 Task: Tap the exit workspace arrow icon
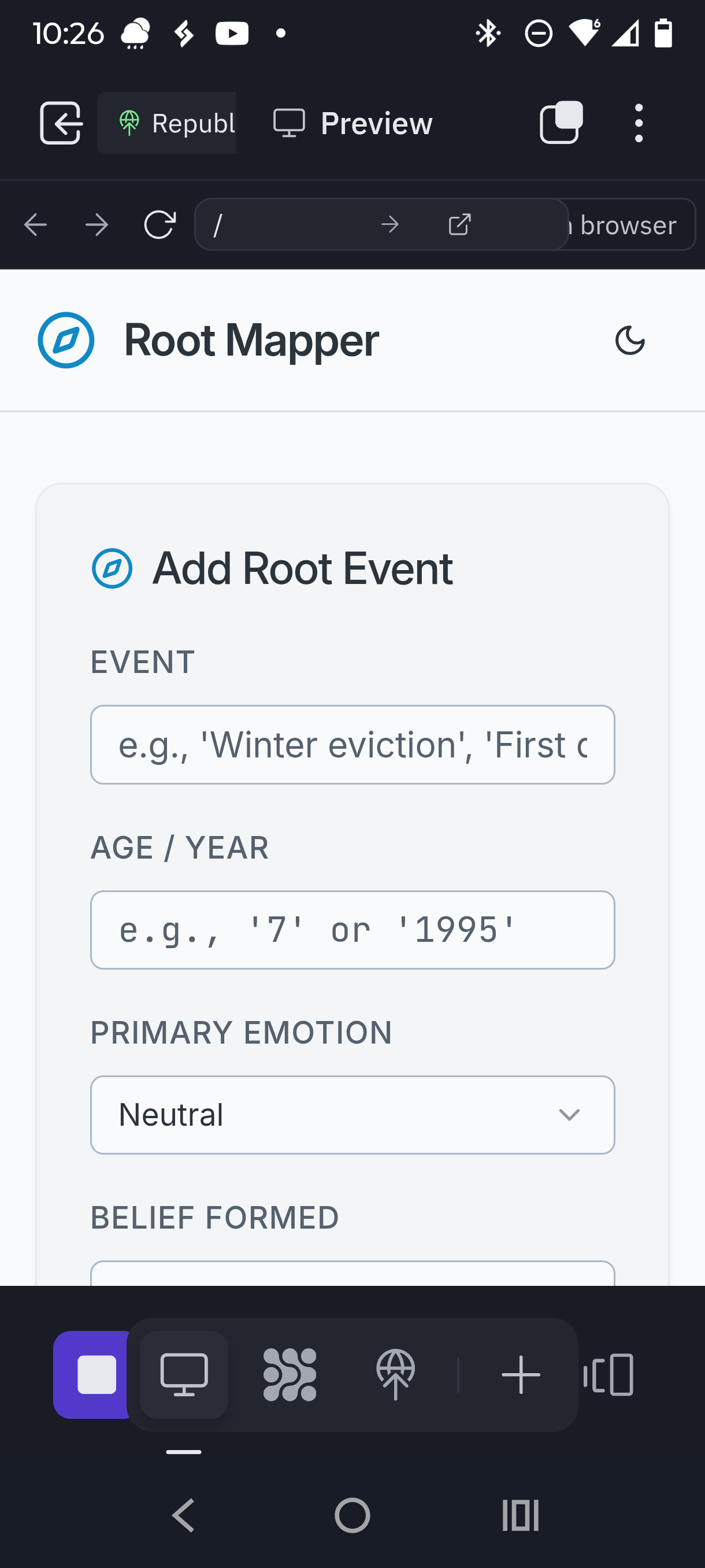(61, 123)
